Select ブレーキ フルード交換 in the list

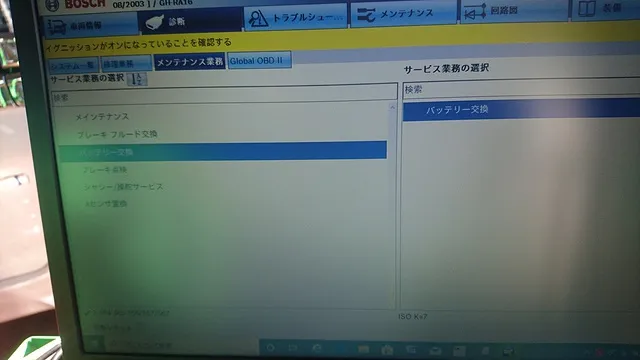(118, 134)
